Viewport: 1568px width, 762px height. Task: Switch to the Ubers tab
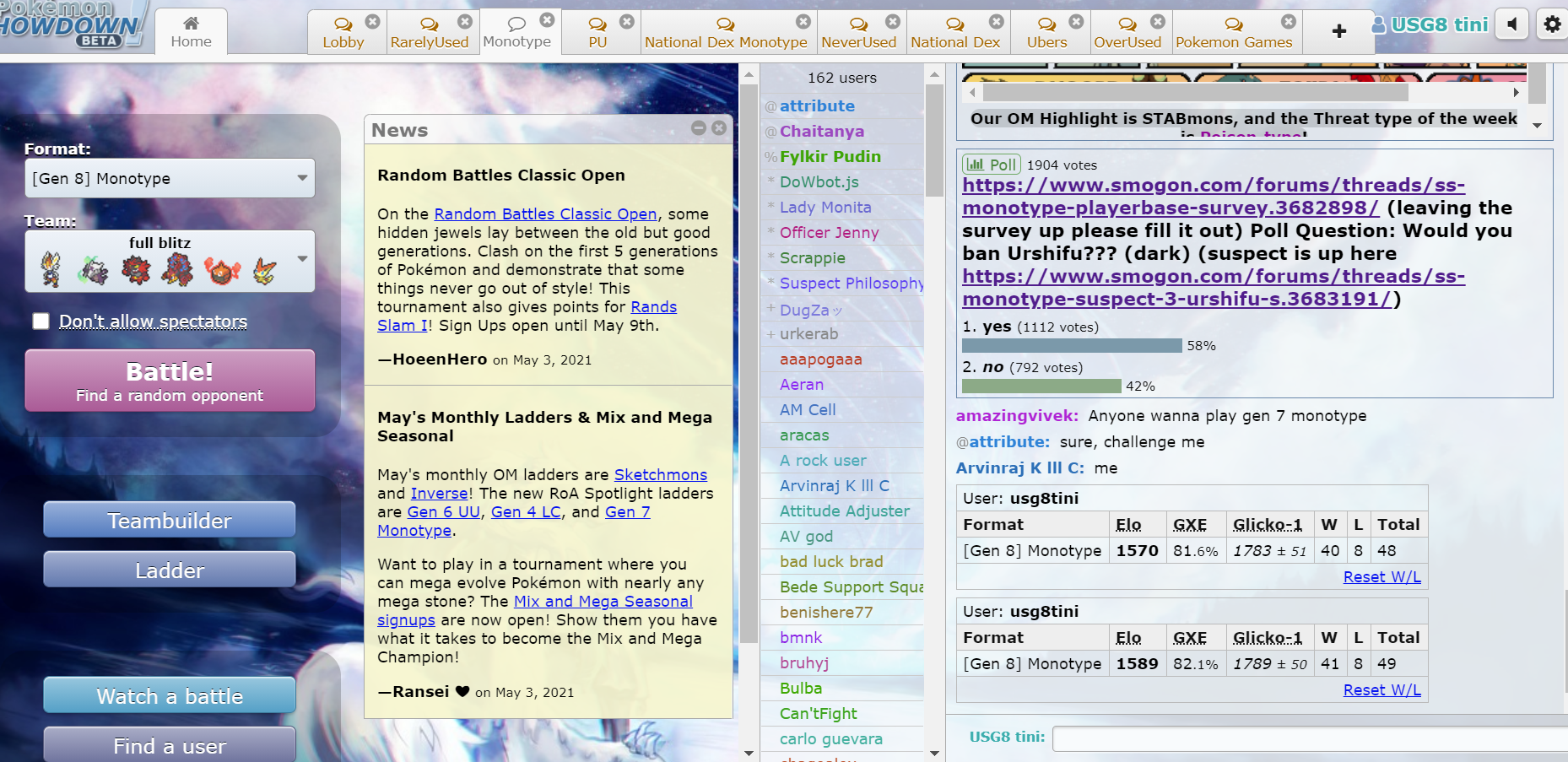1047,32
